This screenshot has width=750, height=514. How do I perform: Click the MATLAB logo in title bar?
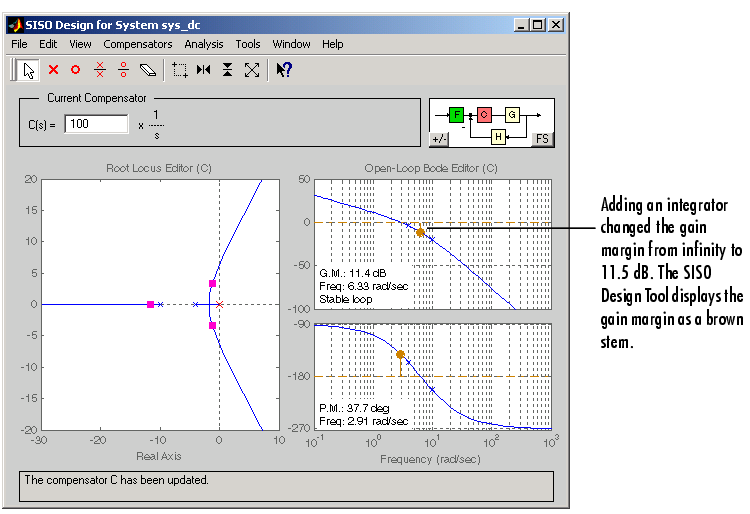(x=16, y=25)
